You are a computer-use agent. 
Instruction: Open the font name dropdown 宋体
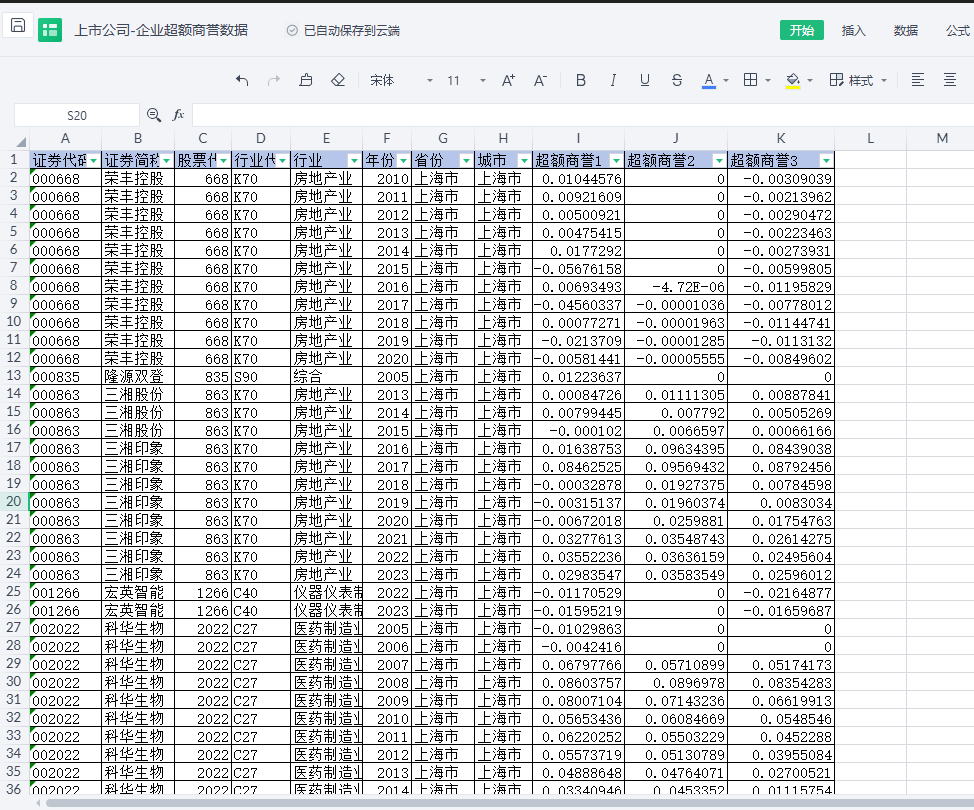tap(401, 80)
